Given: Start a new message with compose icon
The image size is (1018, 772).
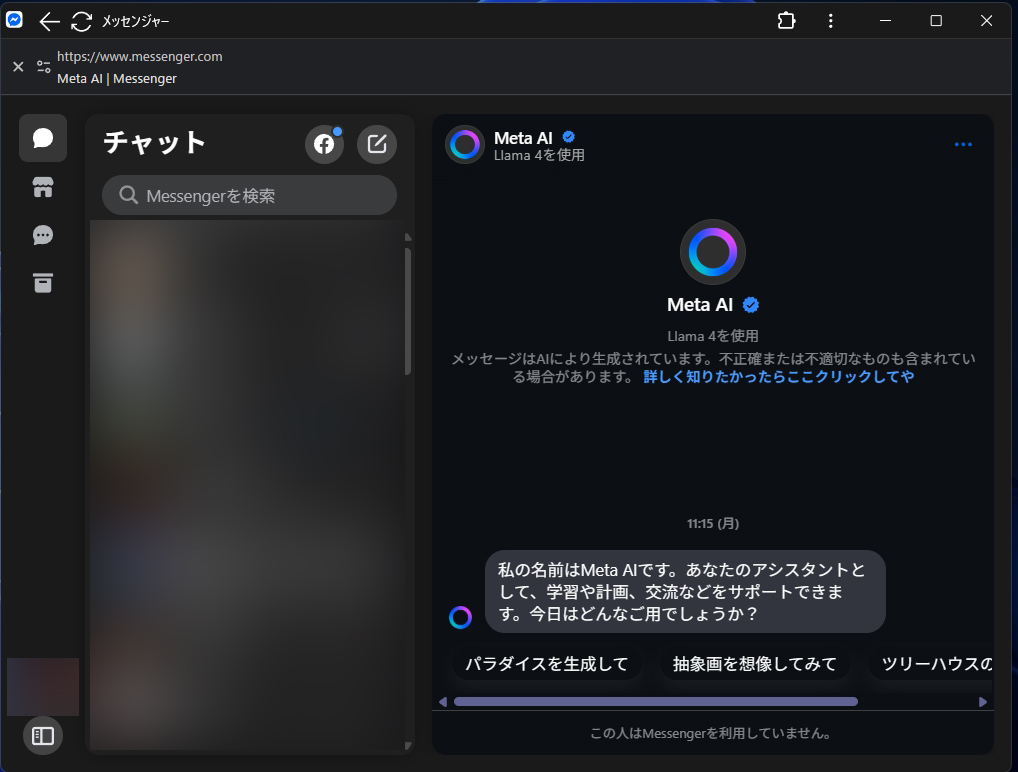Looking at the screenshot, I should tap(377, 144).
